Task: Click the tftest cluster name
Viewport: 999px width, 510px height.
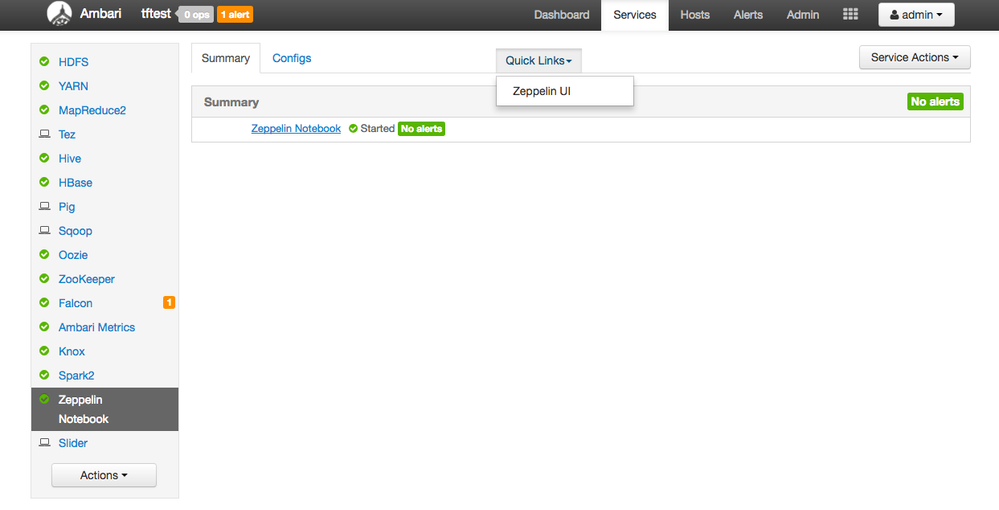Action: click(156, 13)
